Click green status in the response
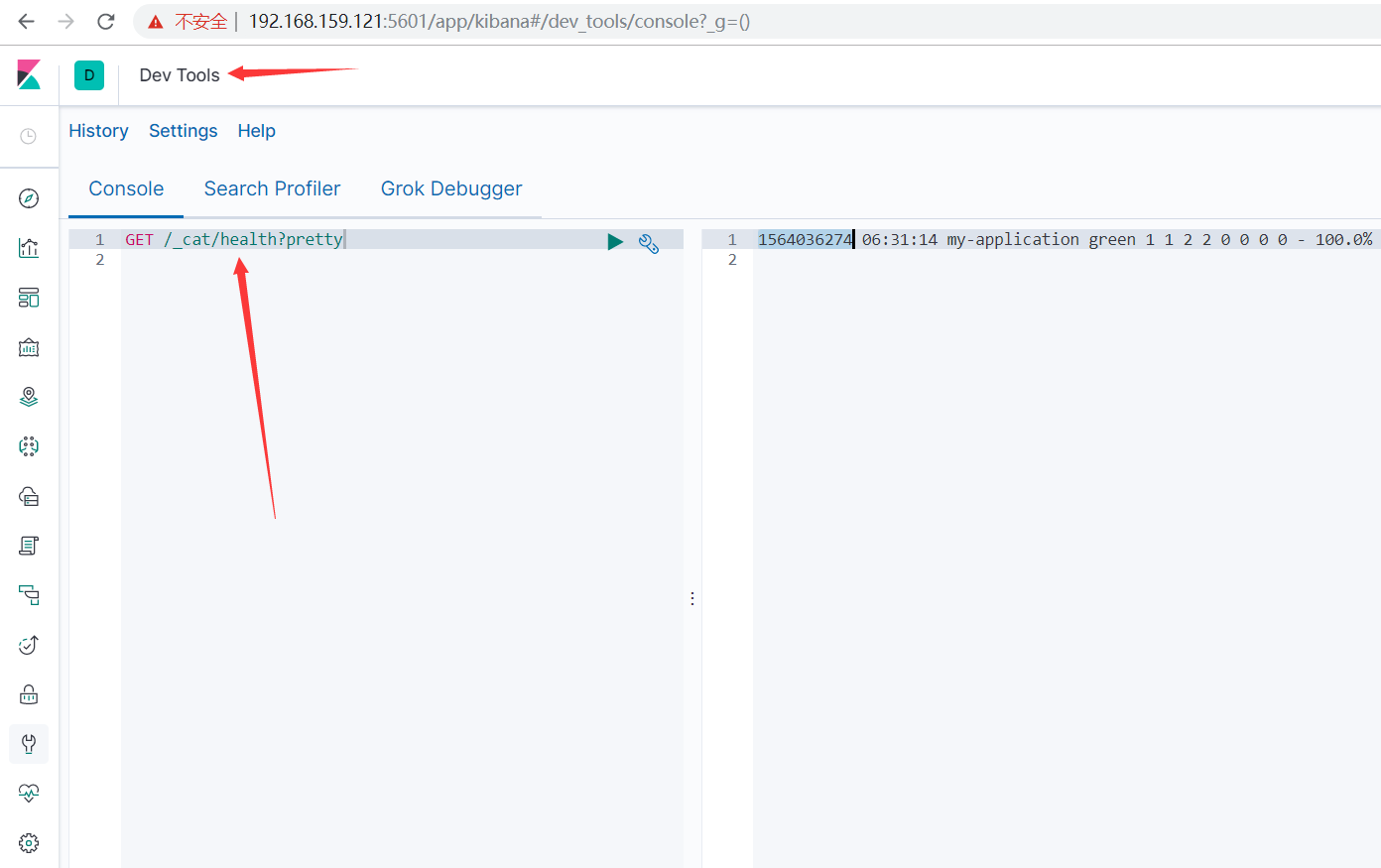This screenshot has height=868, width=1381. 1112,239
